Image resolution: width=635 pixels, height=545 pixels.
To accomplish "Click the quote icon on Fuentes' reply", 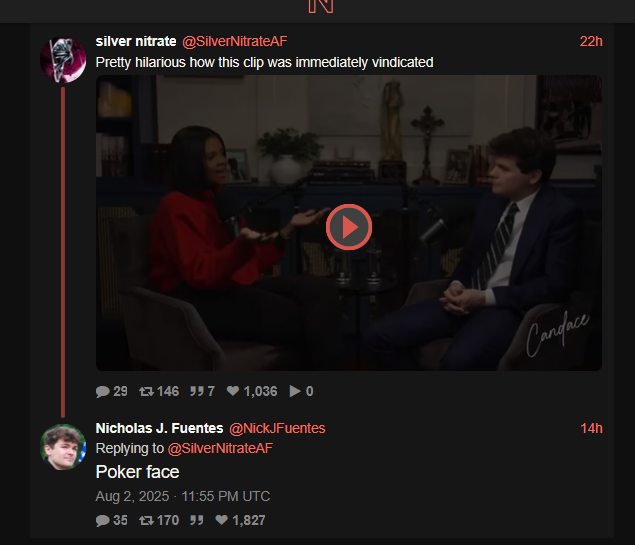I will [x=197, y=520].
